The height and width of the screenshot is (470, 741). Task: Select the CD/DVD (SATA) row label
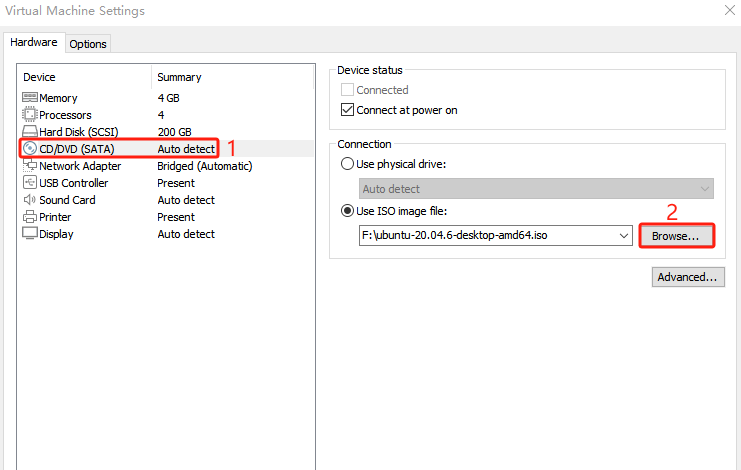pyautogui.click(x=77, y=149)
